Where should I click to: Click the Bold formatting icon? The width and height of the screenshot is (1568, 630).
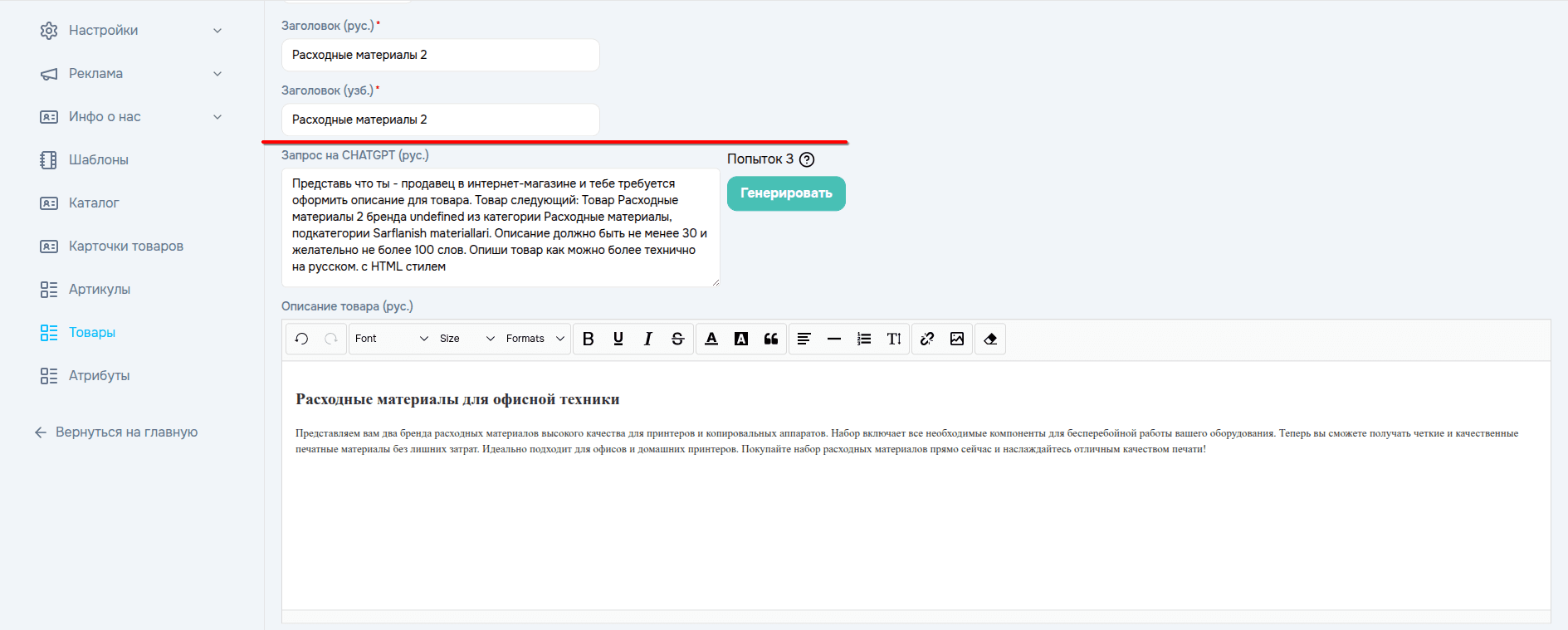coord(589,339)
